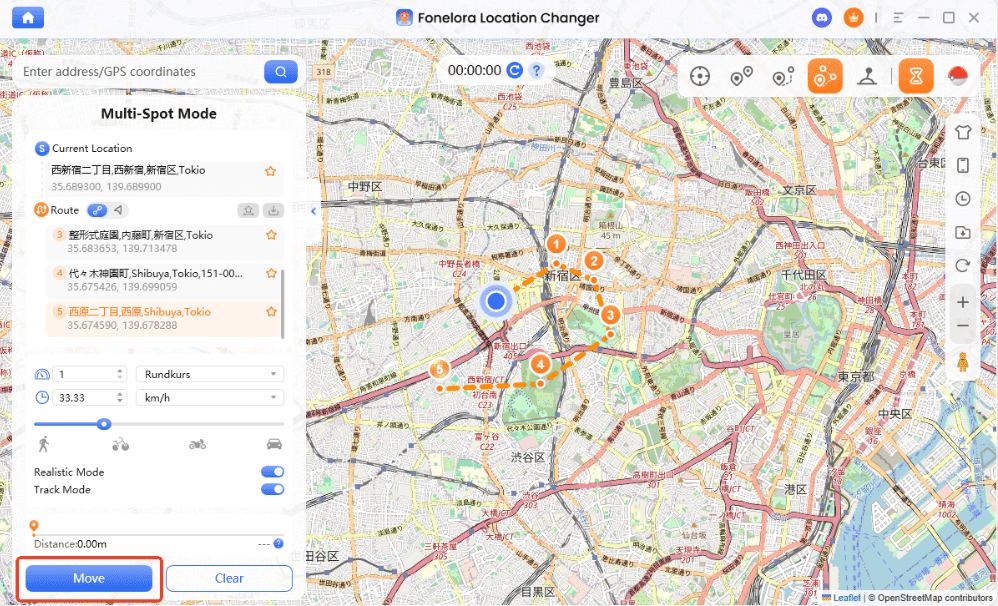Click map marker 5
The image size is (998, 606).
click(439, 369)
